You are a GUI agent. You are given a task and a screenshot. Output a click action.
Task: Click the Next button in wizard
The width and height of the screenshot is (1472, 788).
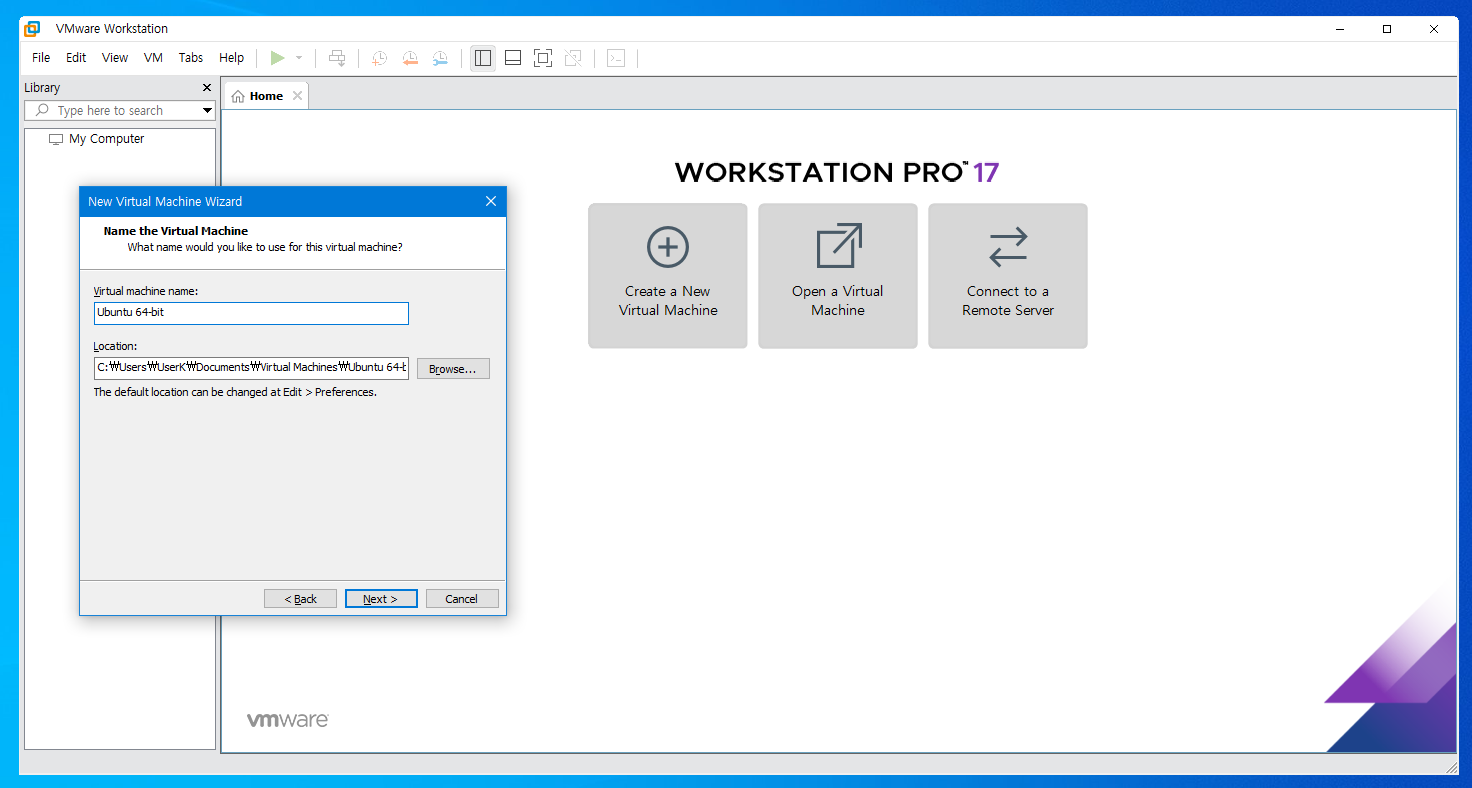(381, 599)
